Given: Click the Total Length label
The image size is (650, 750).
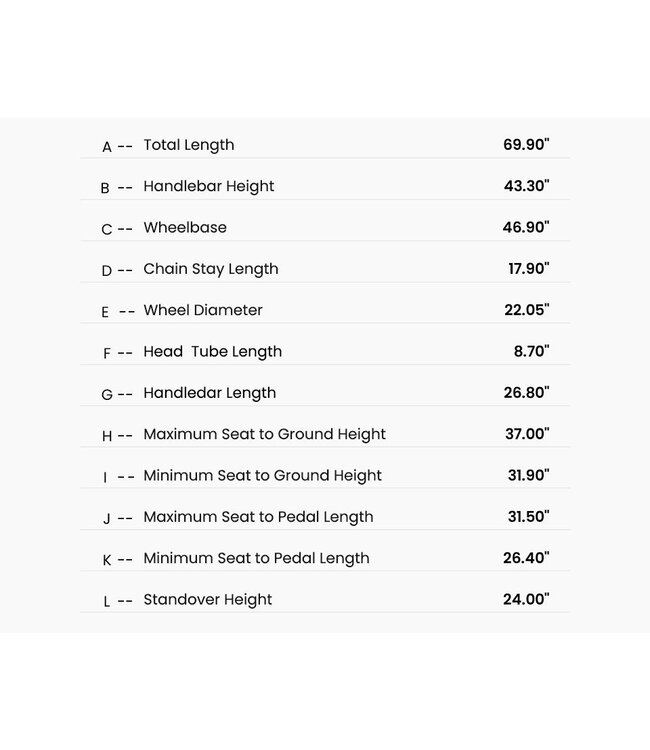Looking at the screenshot, I should (x=188, y=145).
